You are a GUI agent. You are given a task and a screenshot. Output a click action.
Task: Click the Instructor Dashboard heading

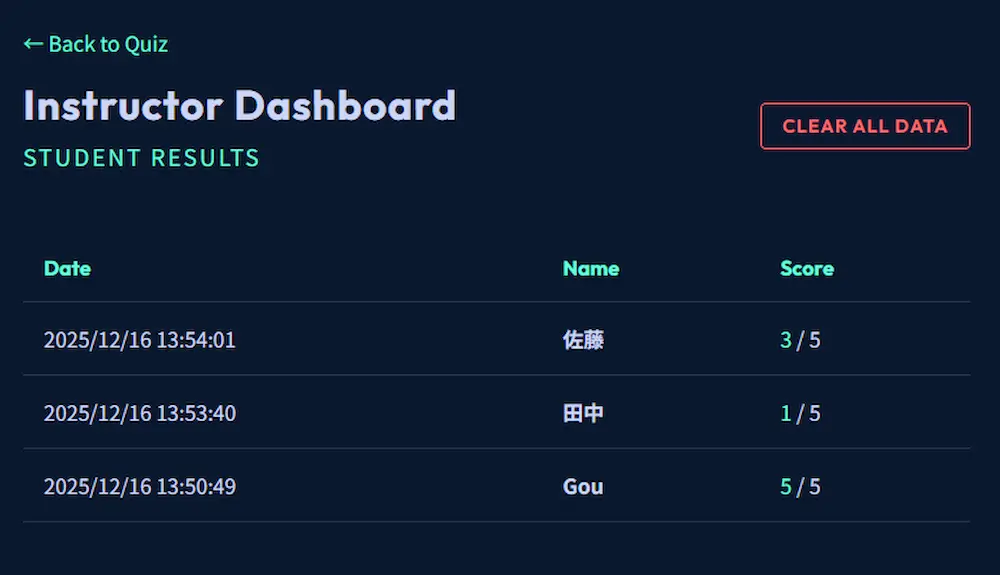coord(239,105)
